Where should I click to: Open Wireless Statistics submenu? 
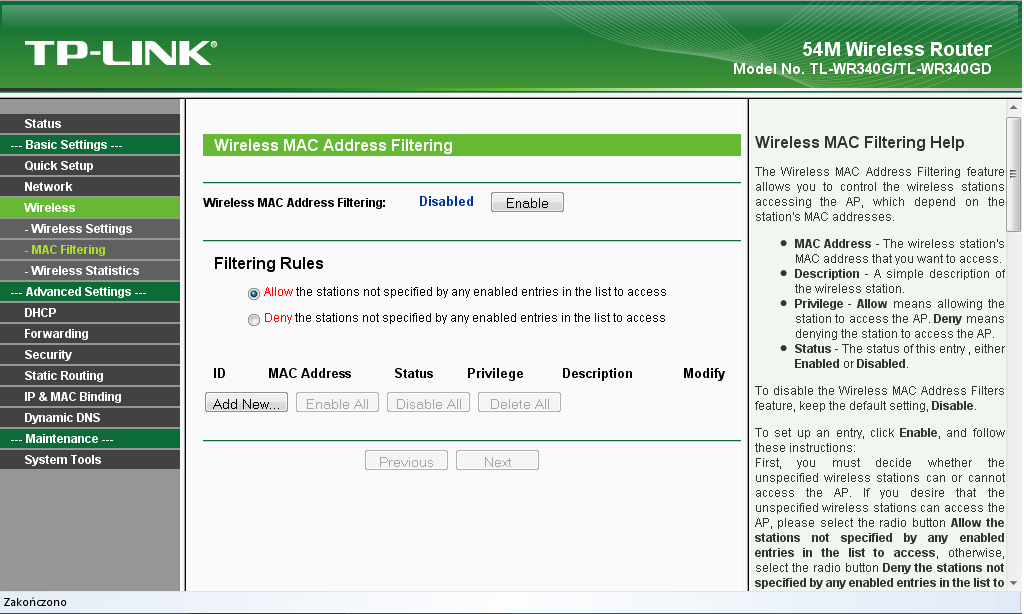(x=90, y=270)
